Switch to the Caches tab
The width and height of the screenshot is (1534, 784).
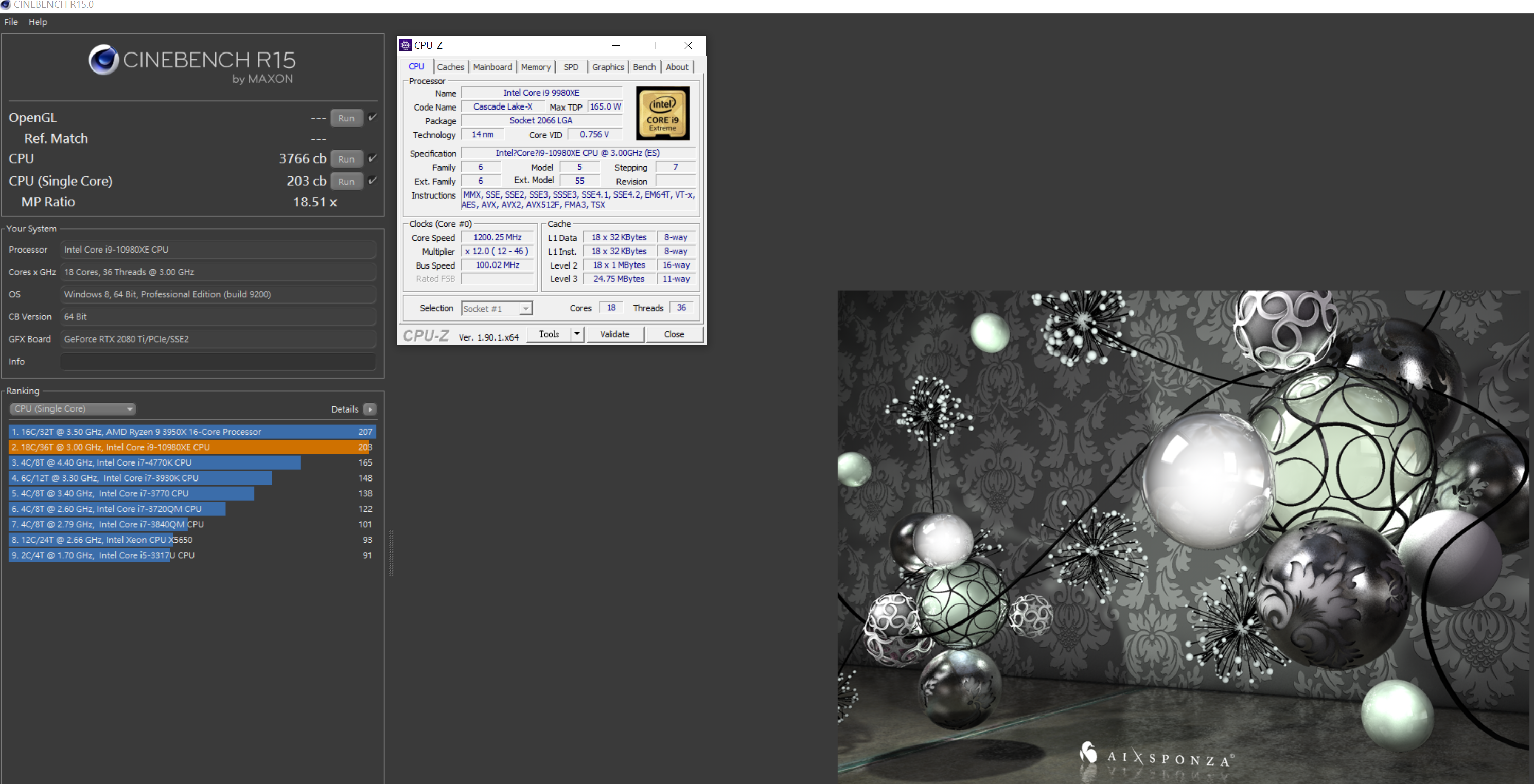click(450, 67)
